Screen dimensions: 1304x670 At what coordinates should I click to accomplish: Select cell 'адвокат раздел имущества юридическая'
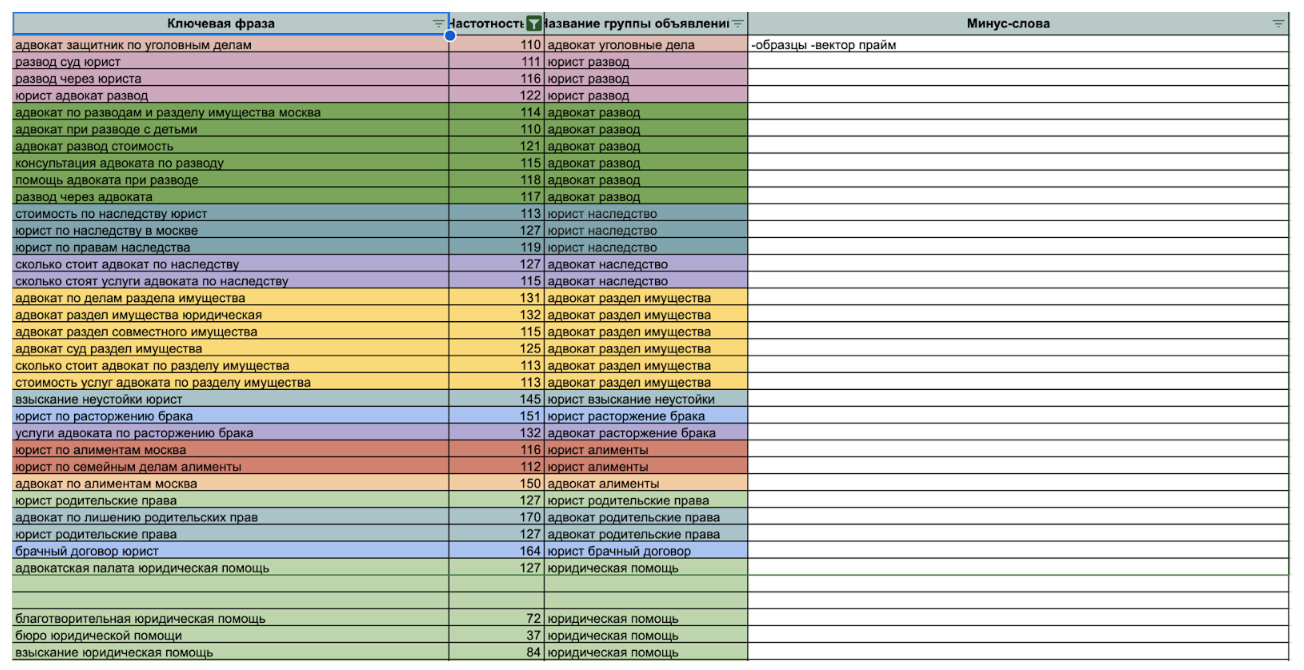(x=231, y=315)
